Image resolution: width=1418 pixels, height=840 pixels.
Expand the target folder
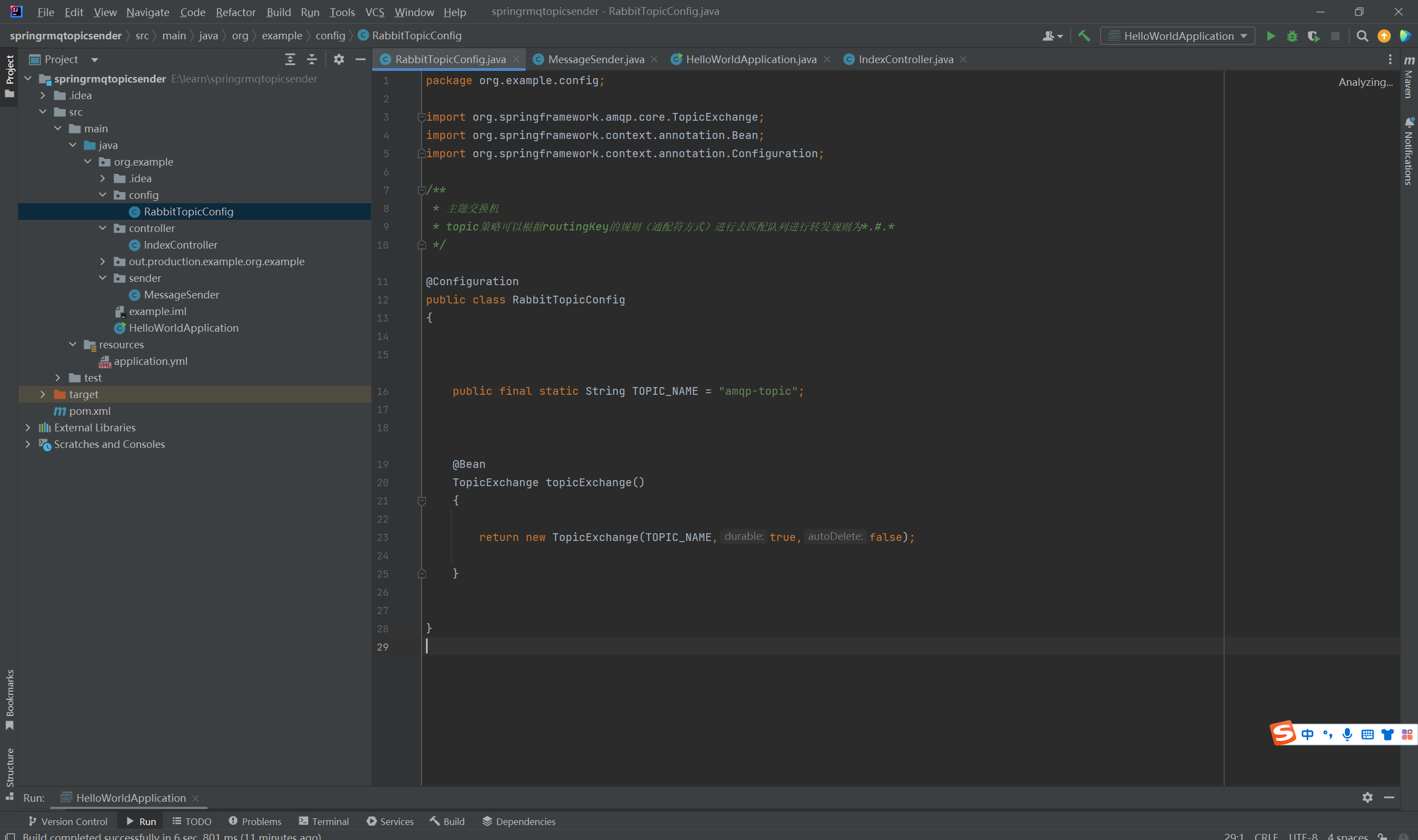43,394
